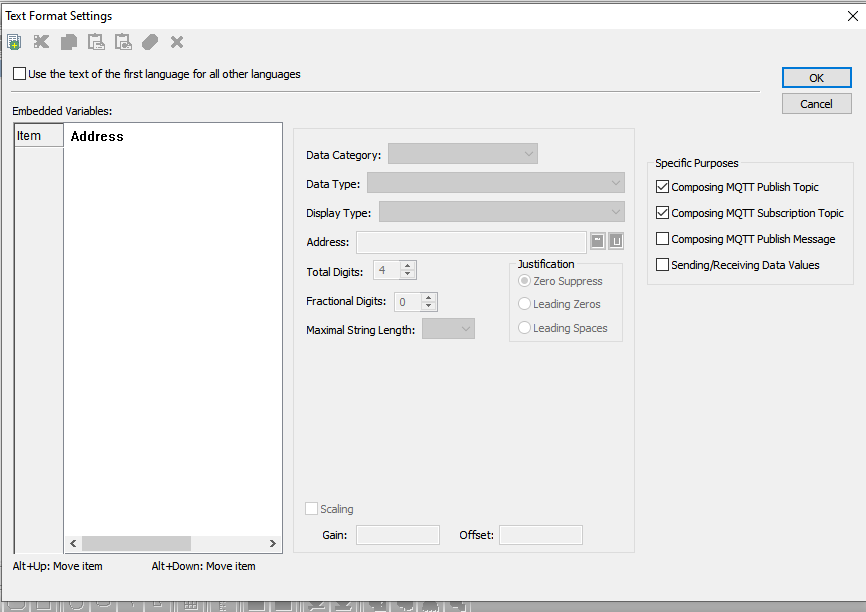Click the eraser clear icon
Screen dimensions: 866x612
150,42
